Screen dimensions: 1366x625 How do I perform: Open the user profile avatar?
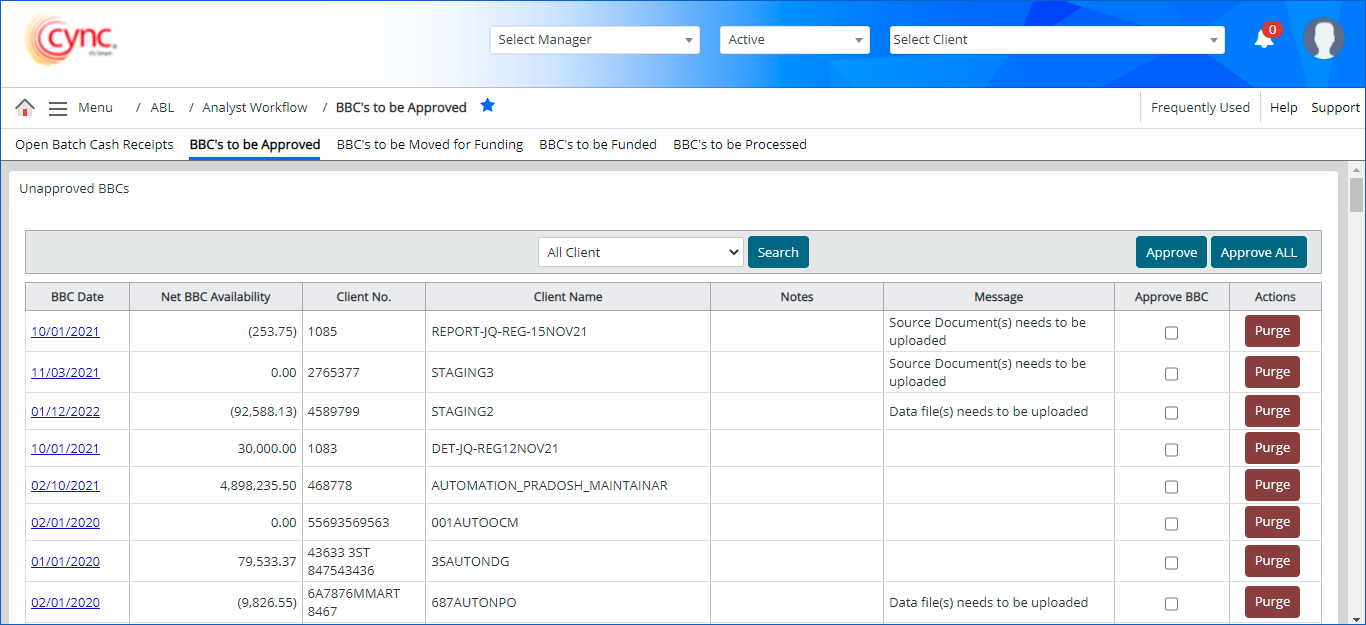[1323, 39]
